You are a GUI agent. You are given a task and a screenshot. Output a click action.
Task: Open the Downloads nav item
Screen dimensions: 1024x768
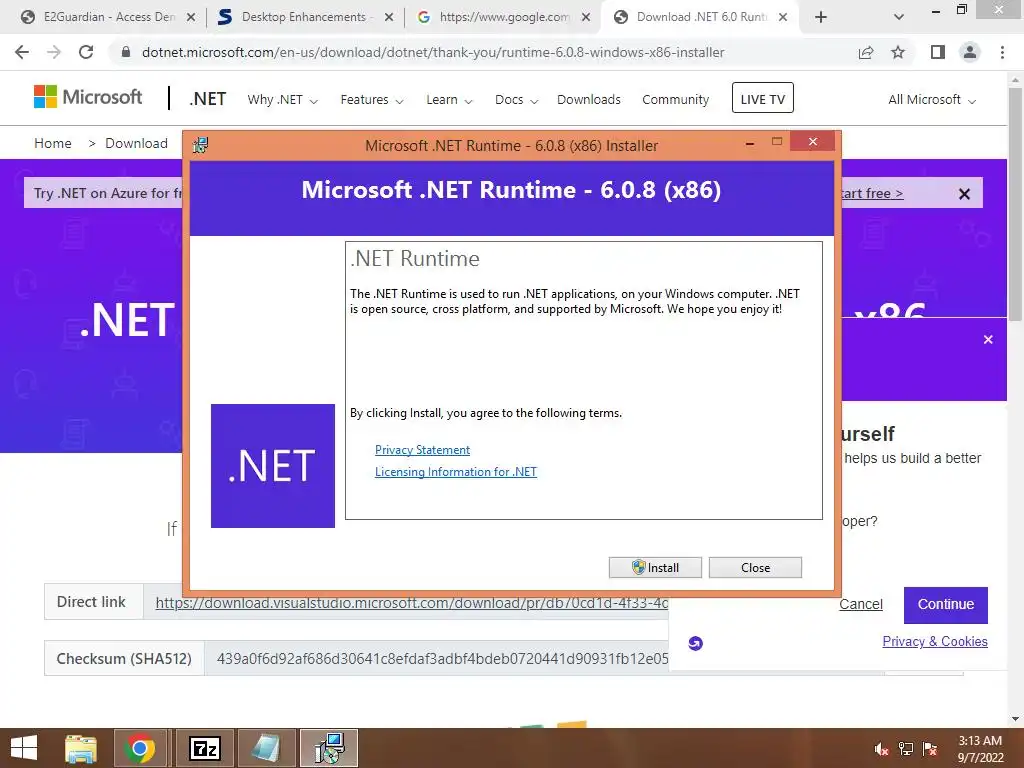click(588, 100)
